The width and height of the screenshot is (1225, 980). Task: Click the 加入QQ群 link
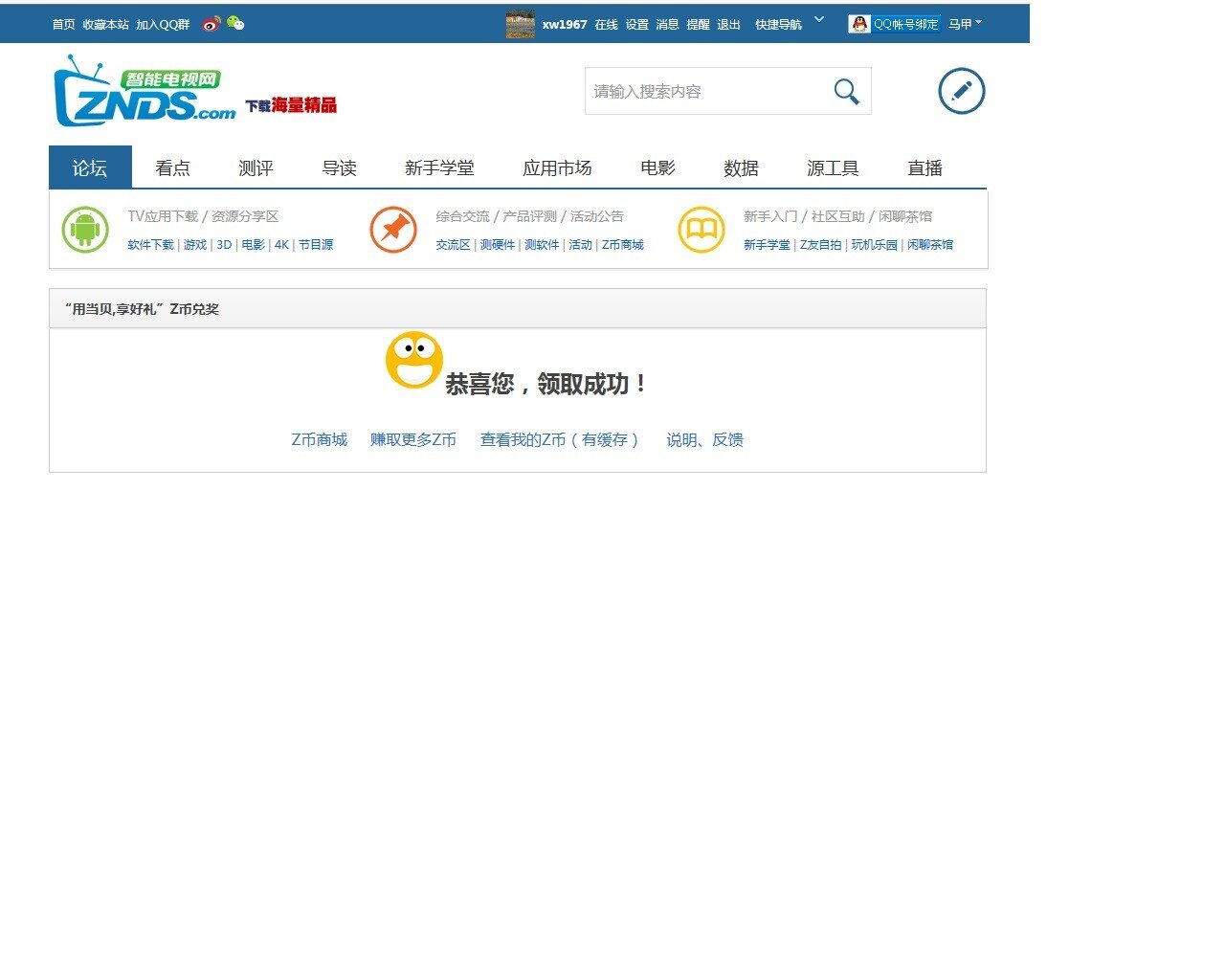click(163, 25)
